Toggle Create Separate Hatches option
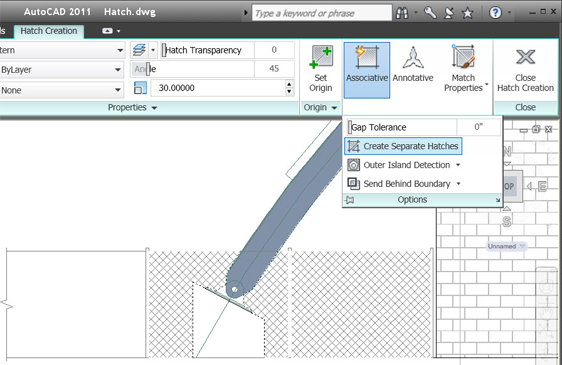The height and width of the screenshot is (365, 562). 403,146
